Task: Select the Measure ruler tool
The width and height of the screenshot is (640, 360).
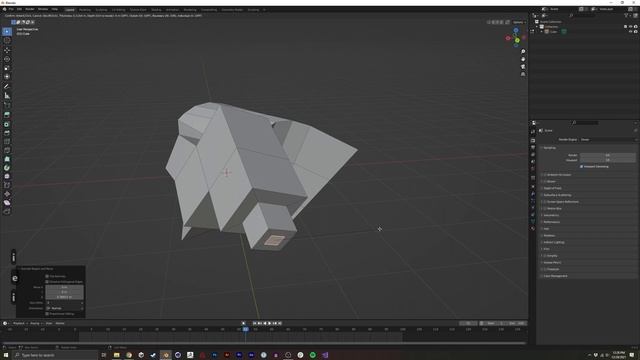Action: click(x=7, y=96)
